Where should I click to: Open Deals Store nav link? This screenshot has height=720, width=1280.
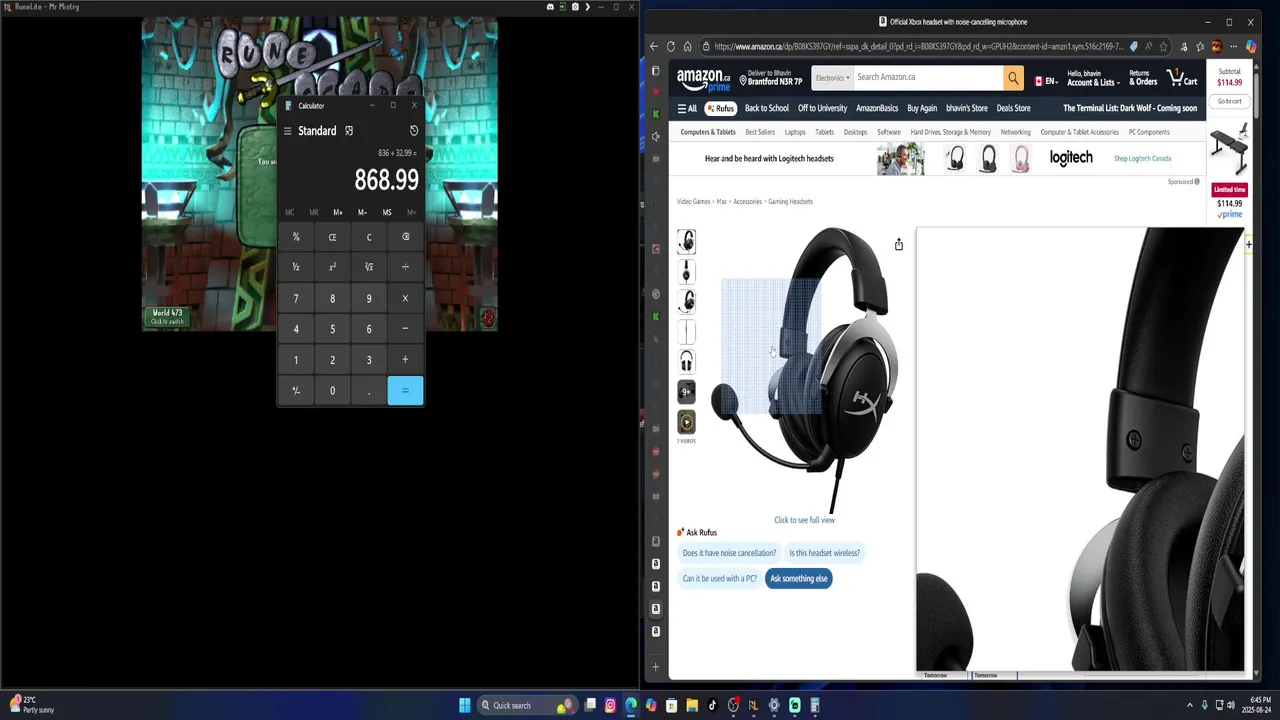coord(1013,108)
